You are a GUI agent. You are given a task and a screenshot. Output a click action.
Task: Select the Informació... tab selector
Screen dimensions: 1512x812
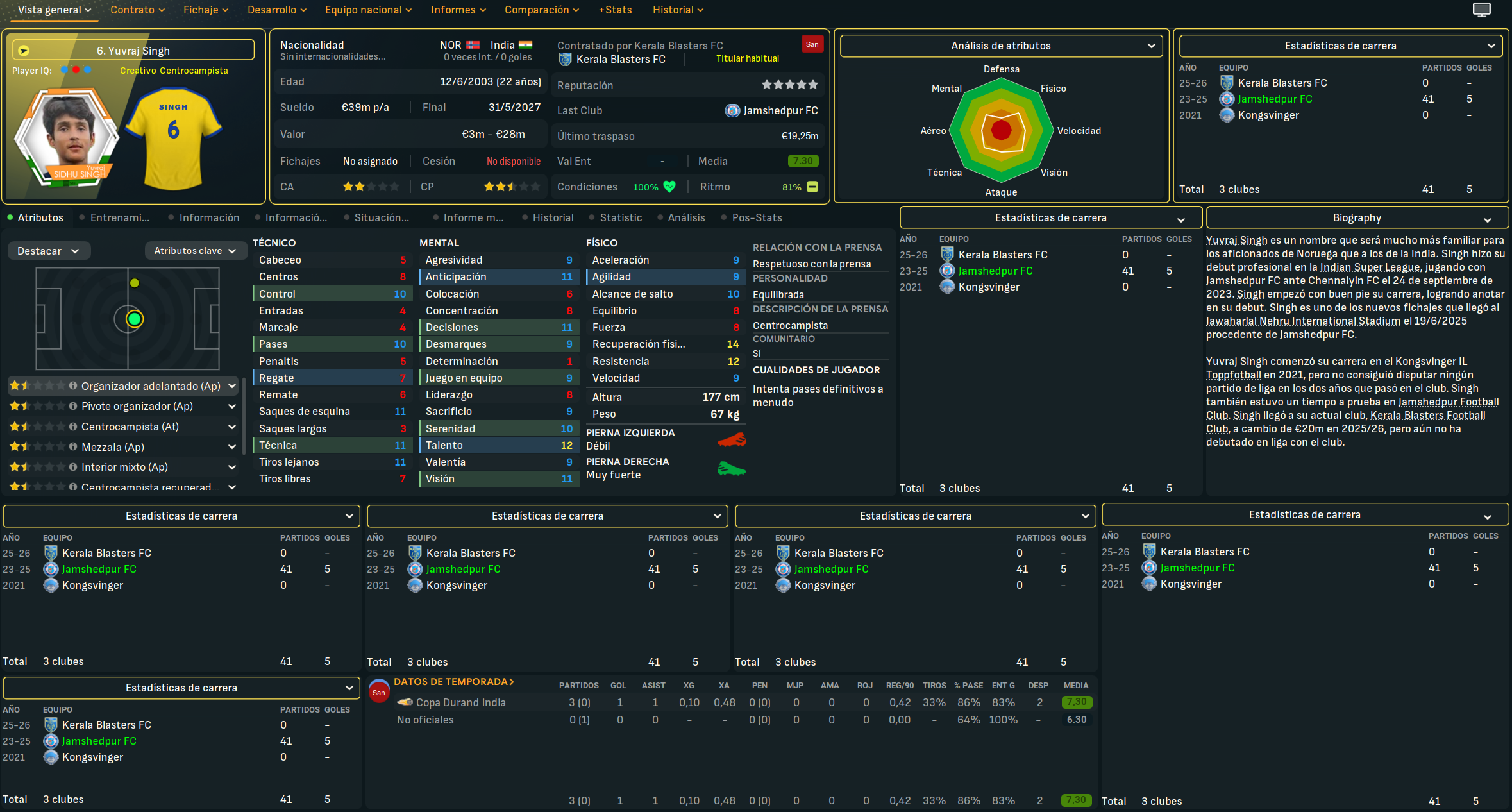click(290, 217)
